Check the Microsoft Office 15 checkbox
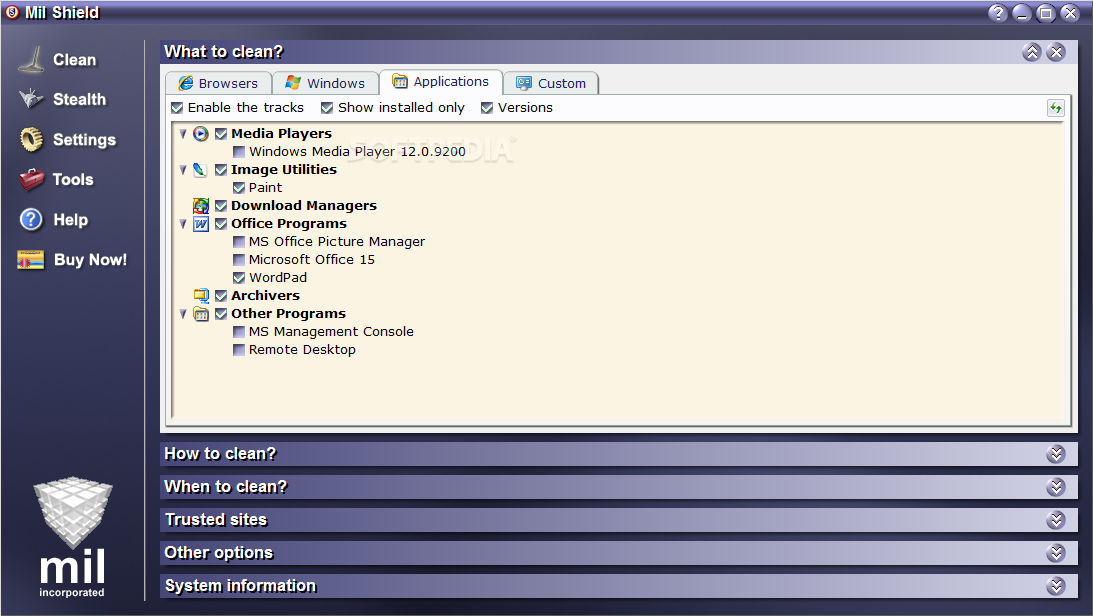This screenshot has width=1093, height=616. [238, 260]
